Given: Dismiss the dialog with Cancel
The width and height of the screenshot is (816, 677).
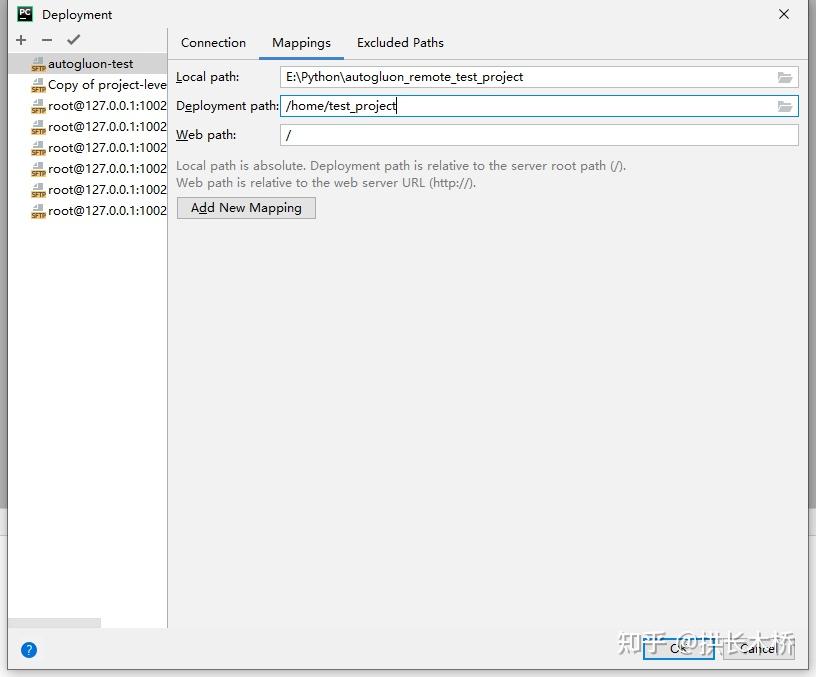Looking at the screenshot, I should point(757,649).
